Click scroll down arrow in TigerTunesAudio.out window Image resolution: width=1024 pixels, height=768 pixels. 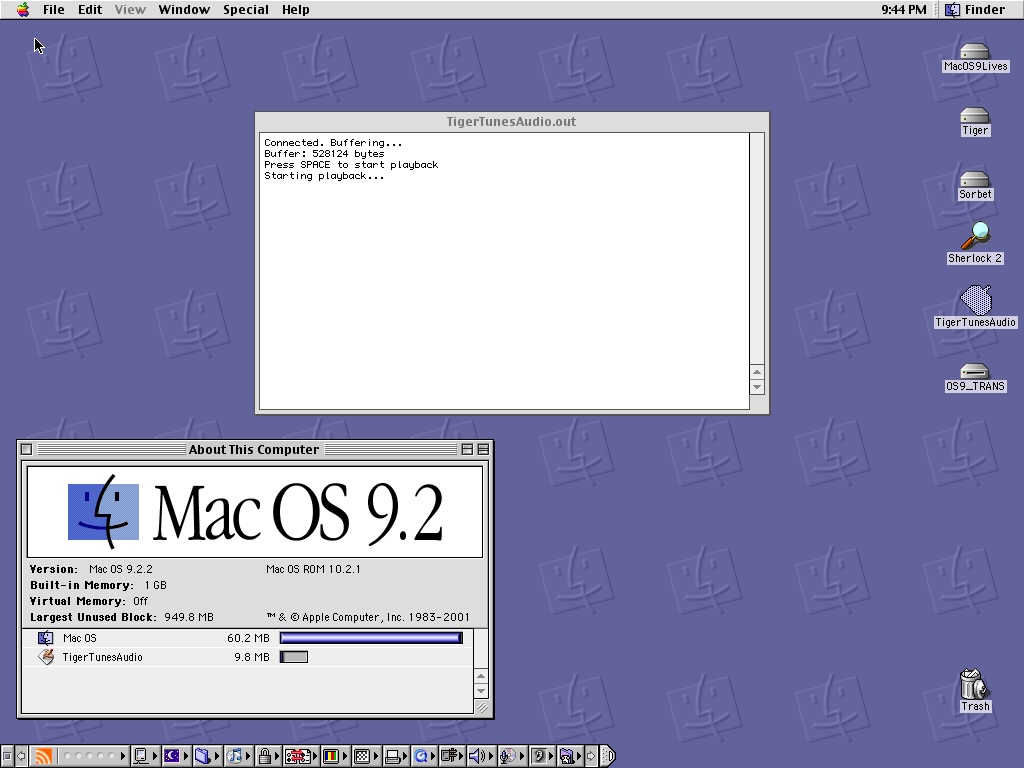[757, 387]
